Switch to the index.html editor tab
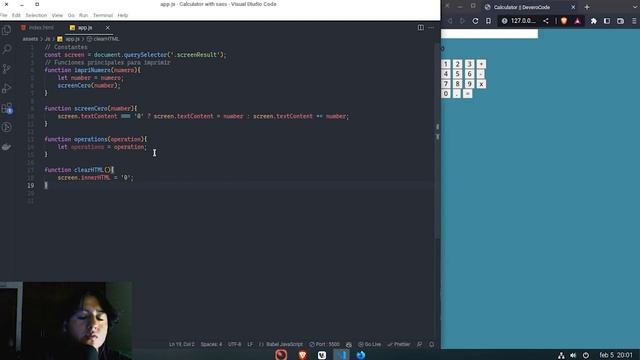 coord(38,28)
